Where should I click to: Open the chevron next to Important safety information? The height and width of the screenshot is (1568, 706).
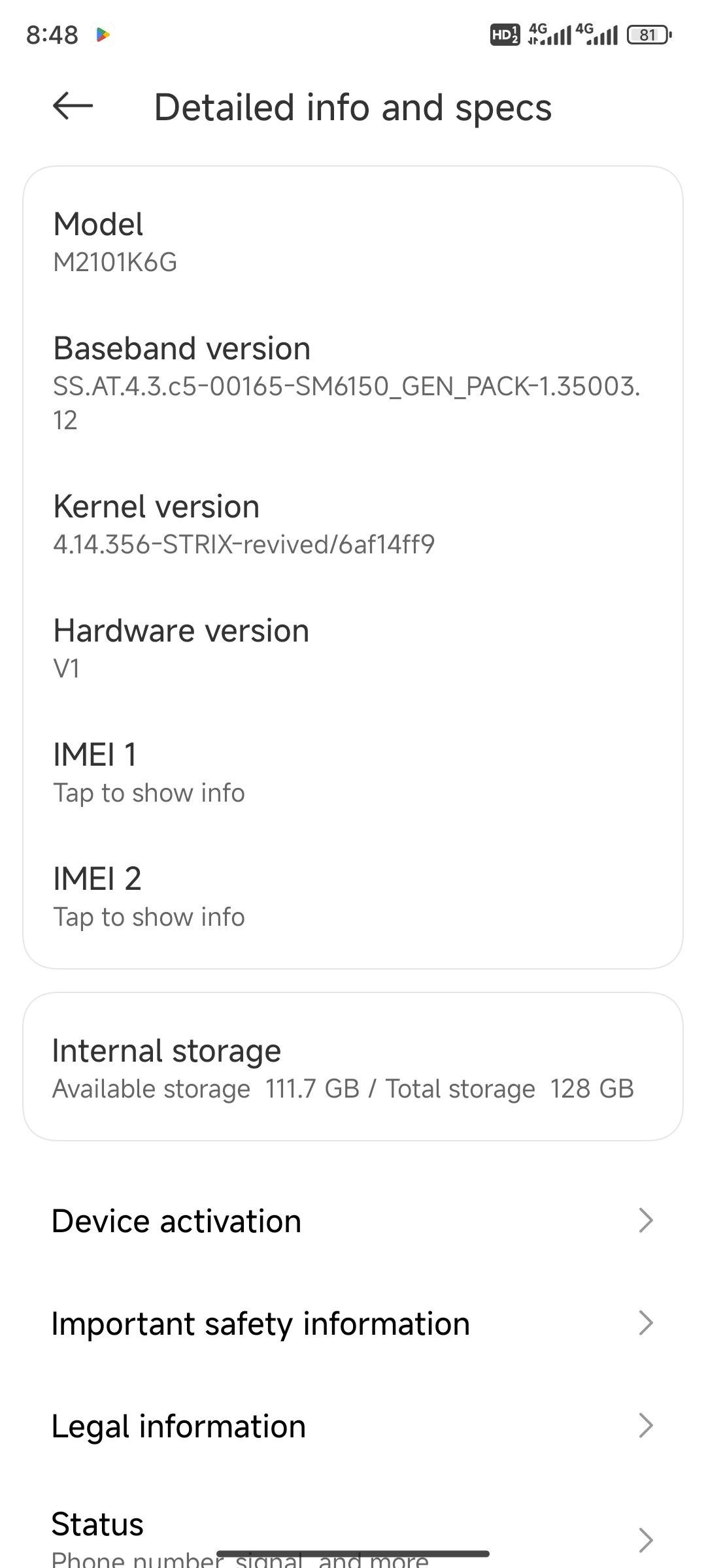pos(646,1323)
